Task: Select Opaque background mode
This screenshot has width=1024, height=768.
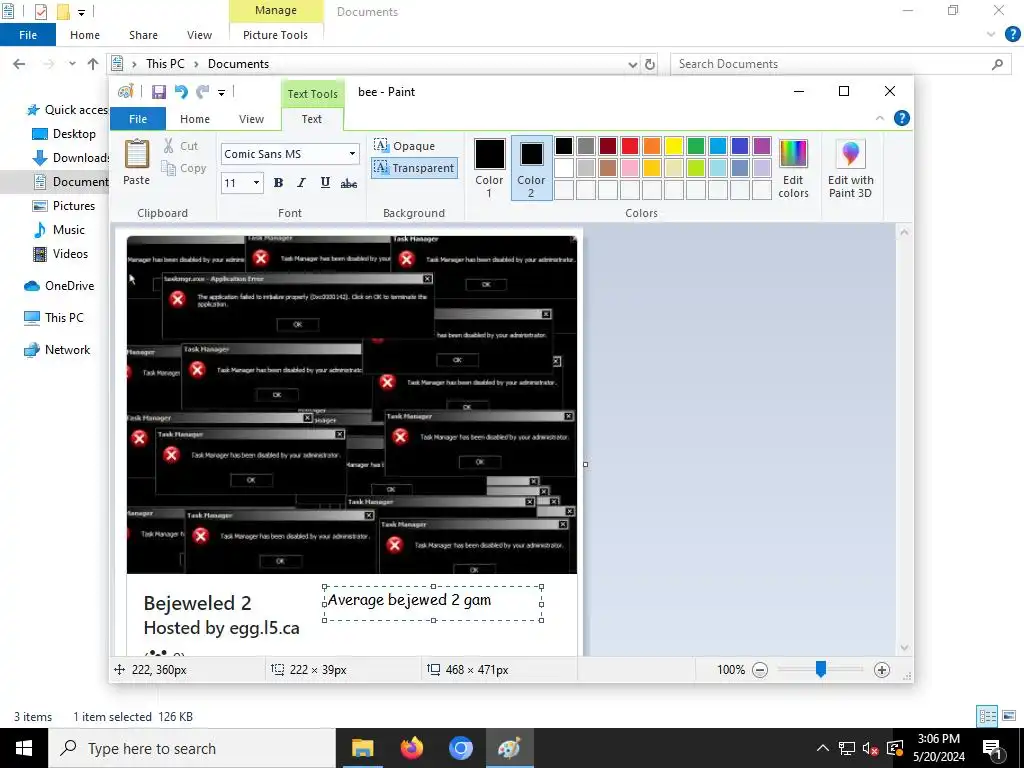Action: point(404,145)
